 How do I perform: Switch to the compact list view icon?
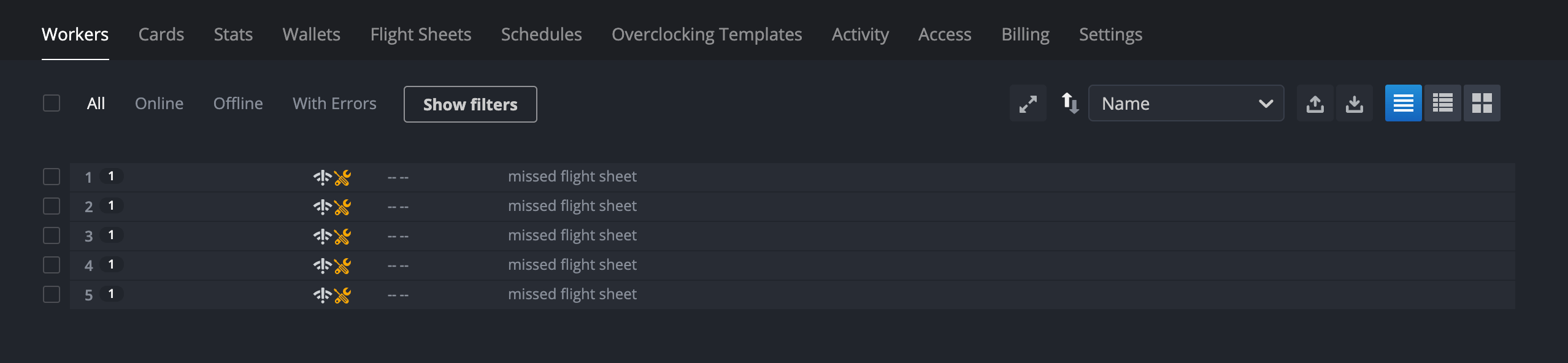(1403, 104)
